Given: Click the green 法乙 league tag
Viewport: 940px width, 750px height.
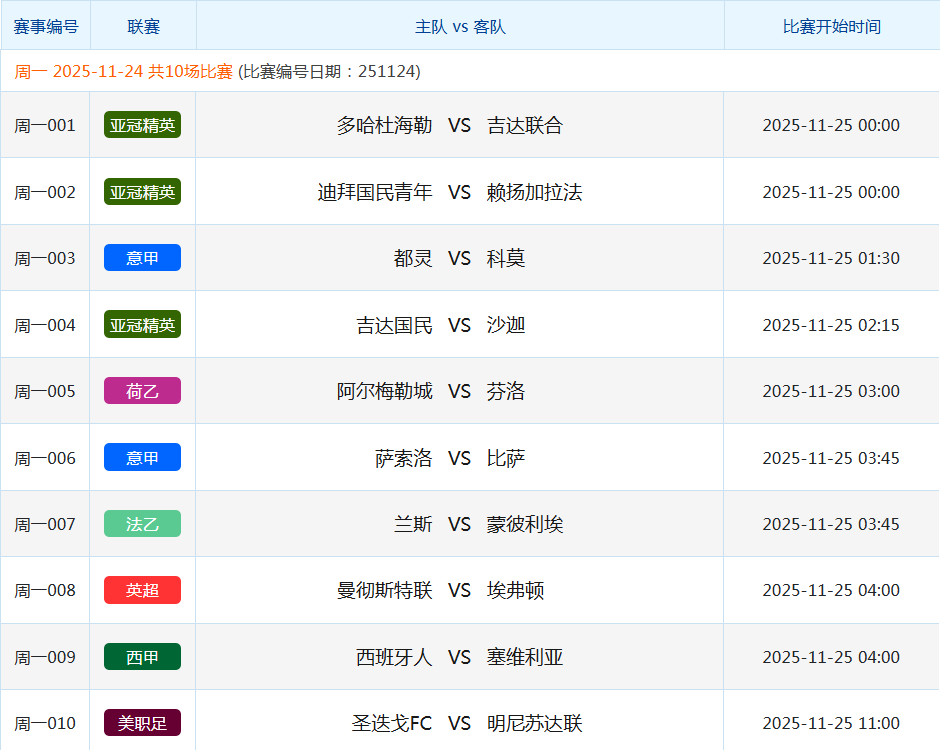Looking at the screenshot, I should coord(142,524).
